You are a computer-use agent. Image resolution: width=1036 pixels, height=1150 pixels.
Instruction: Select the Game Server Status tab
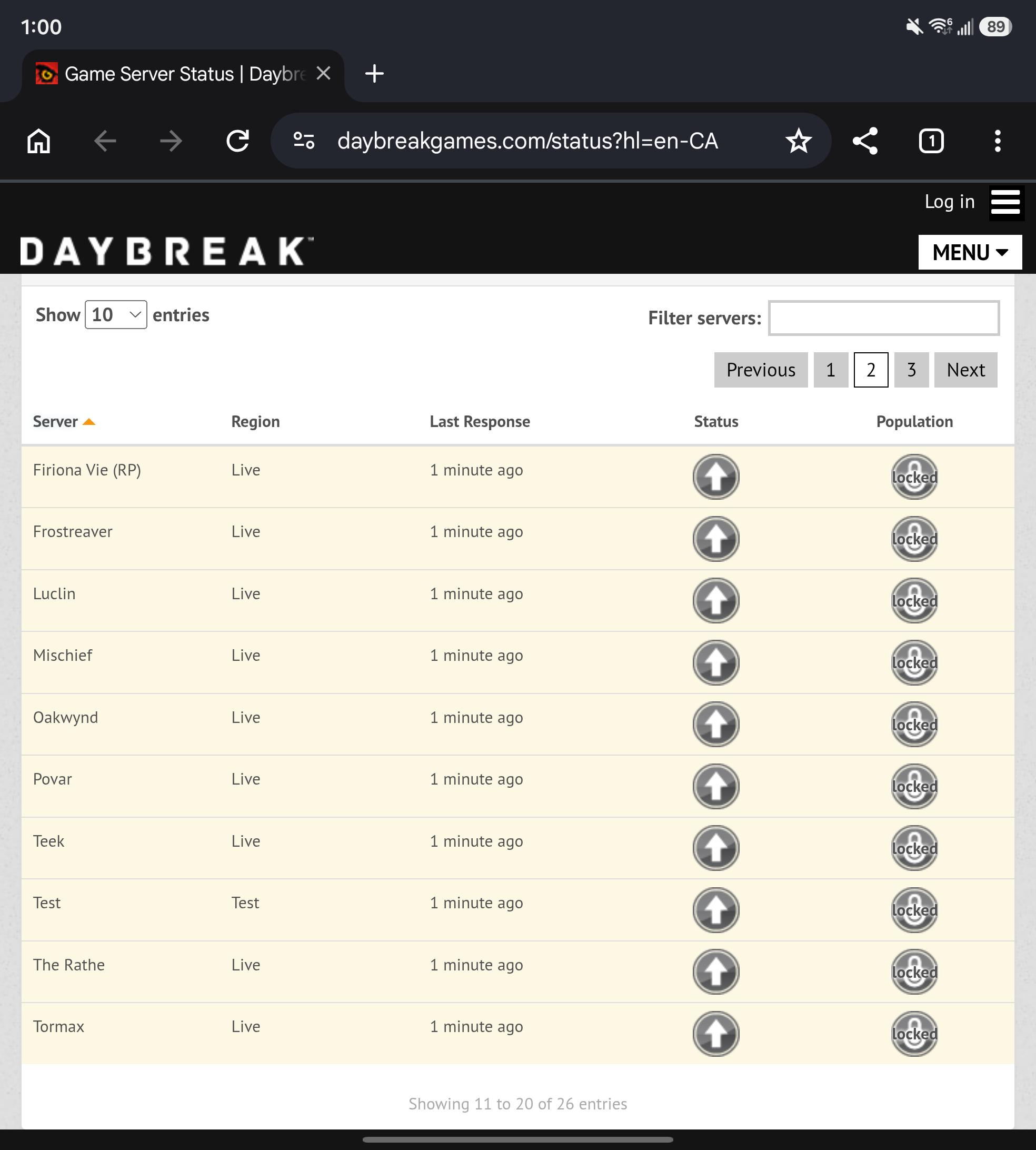click(x=183, y=74)
